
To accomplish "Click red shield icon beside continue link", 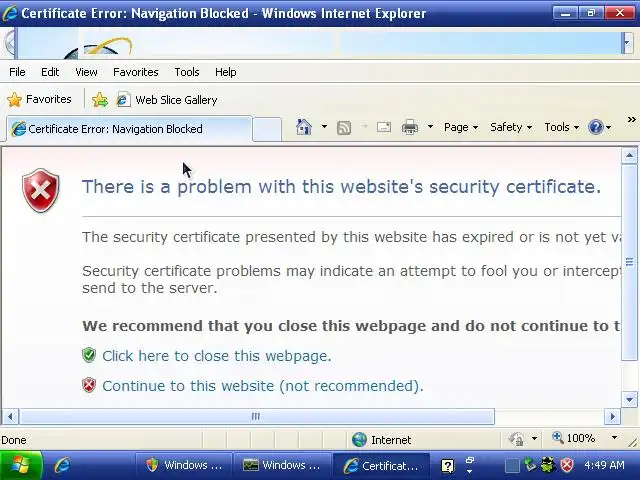I will (x=89, y=385).
